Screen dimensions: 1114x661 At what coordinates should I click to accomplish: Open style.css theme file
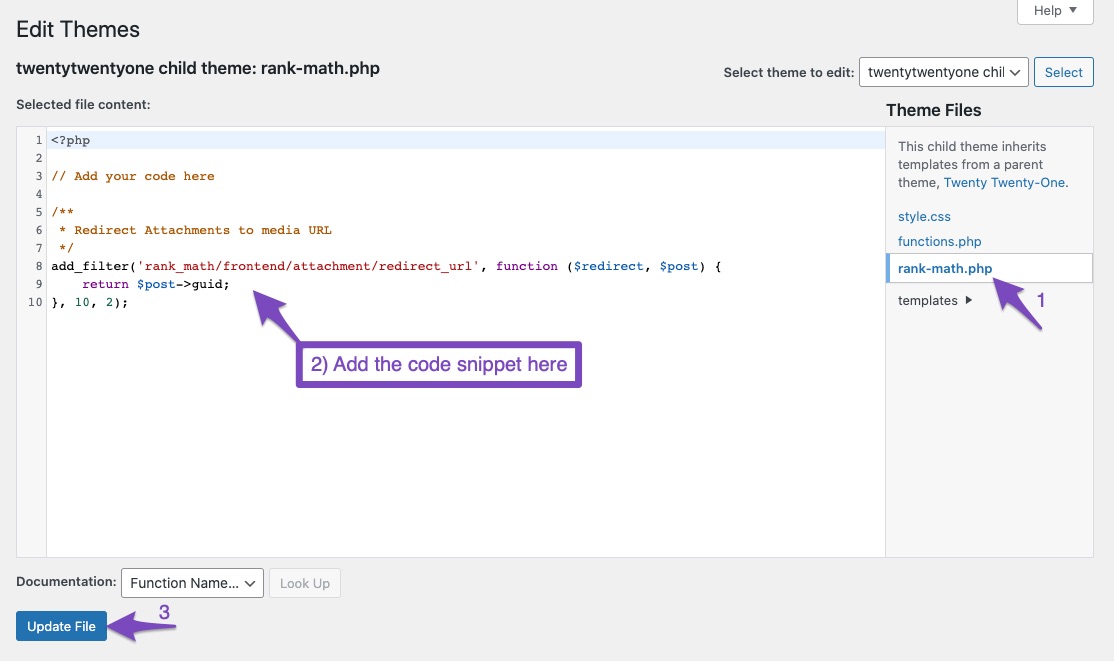click(x=924, y=217)
